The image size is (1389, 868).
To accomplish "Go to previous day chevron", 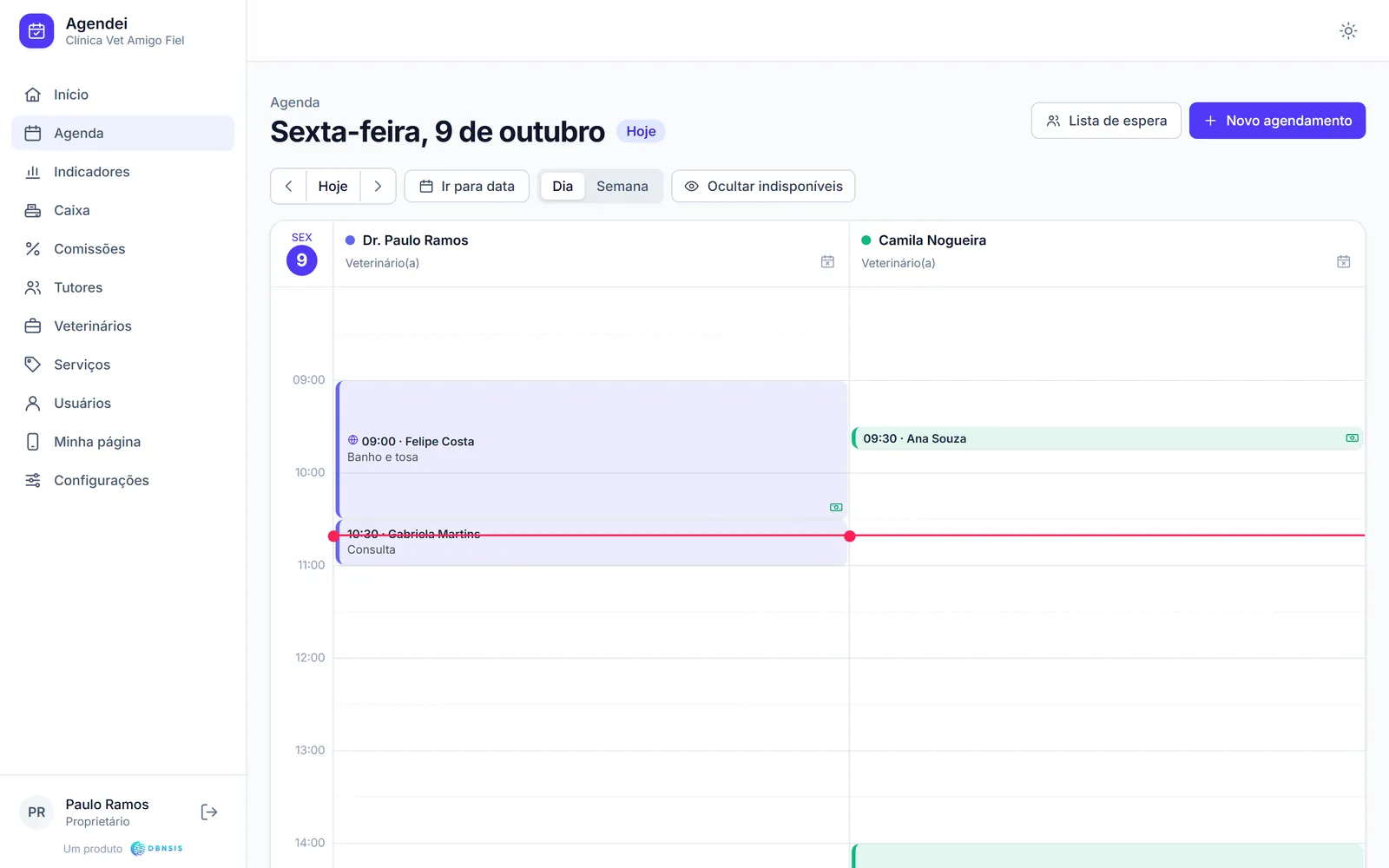I will click(x=289, y=187).
